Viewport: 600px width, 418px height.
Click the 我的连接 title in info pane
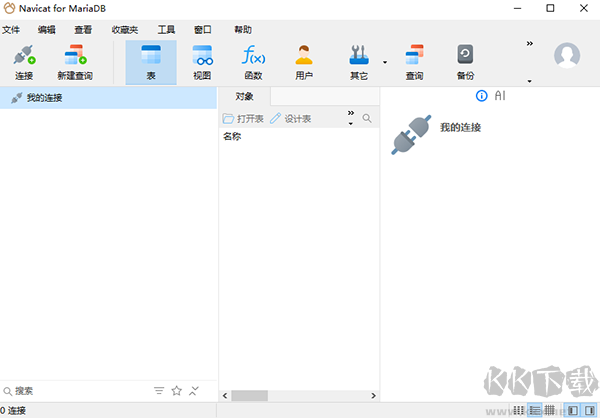point(460,127)
